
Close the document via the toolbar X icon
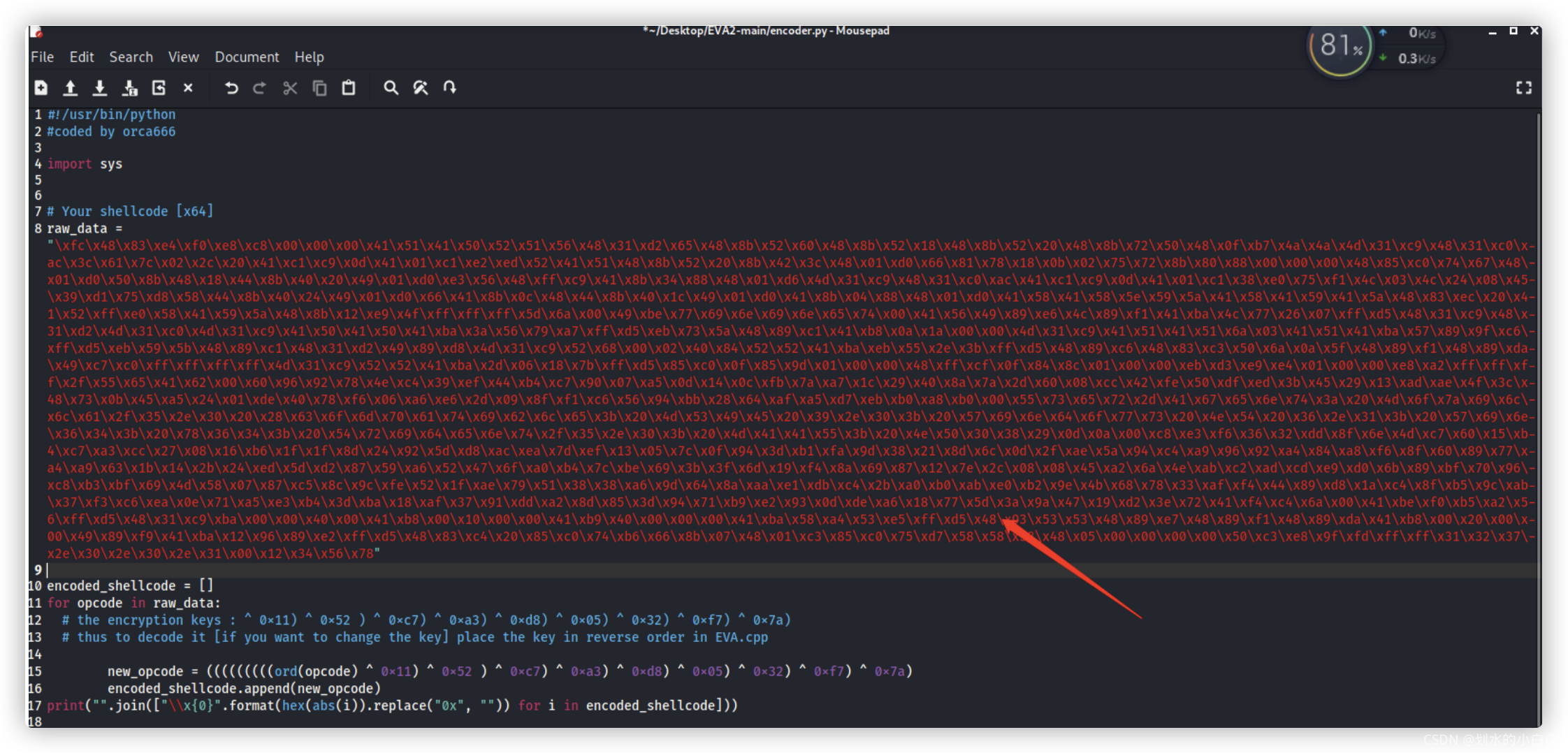[x=188, y=87]
